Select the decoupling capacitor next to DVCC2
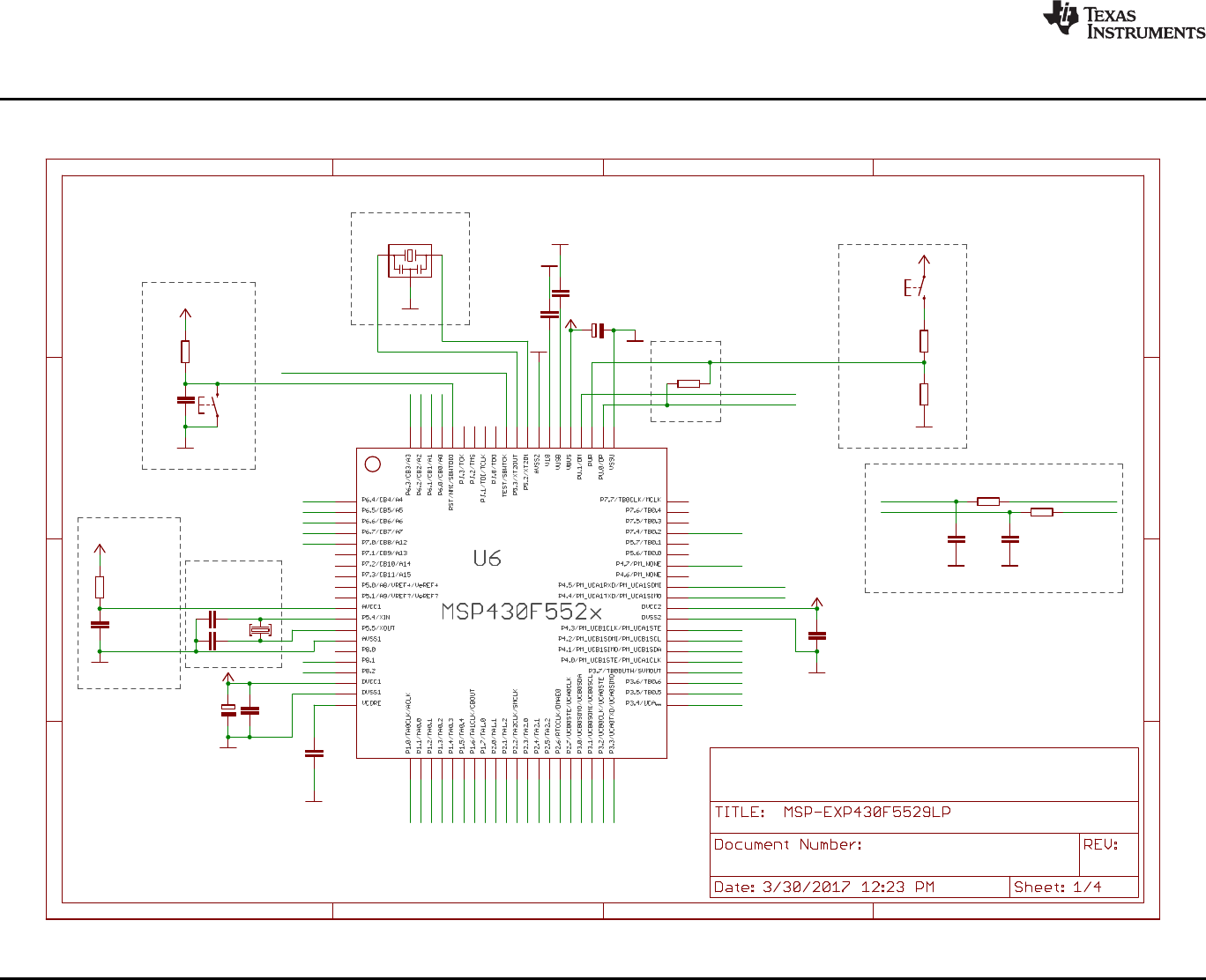Image resolution: width=1206 pixels, height=980 pixels. [817, 635]
